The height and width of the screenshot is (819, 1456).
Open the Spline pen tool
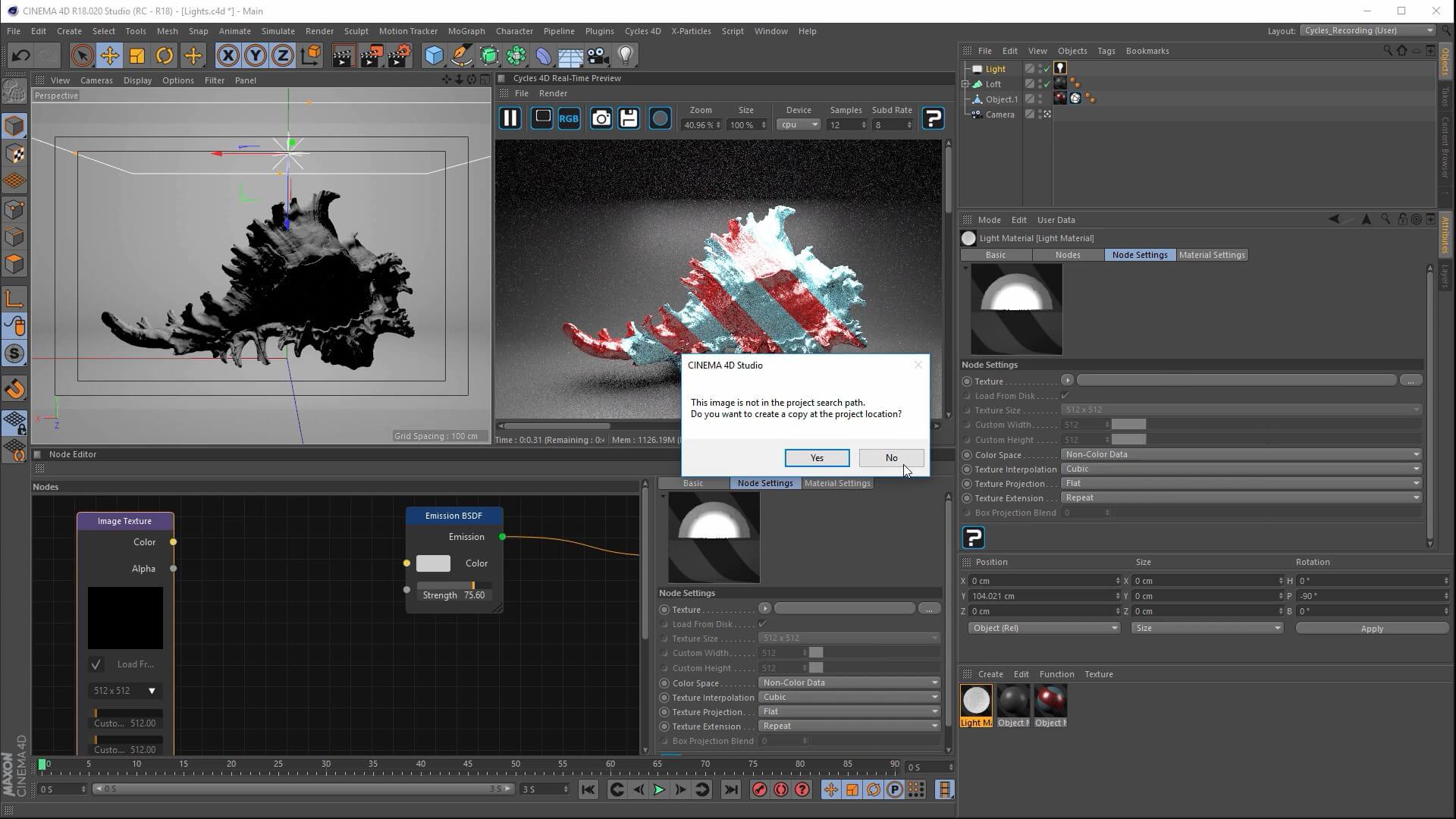pos(461,55)
